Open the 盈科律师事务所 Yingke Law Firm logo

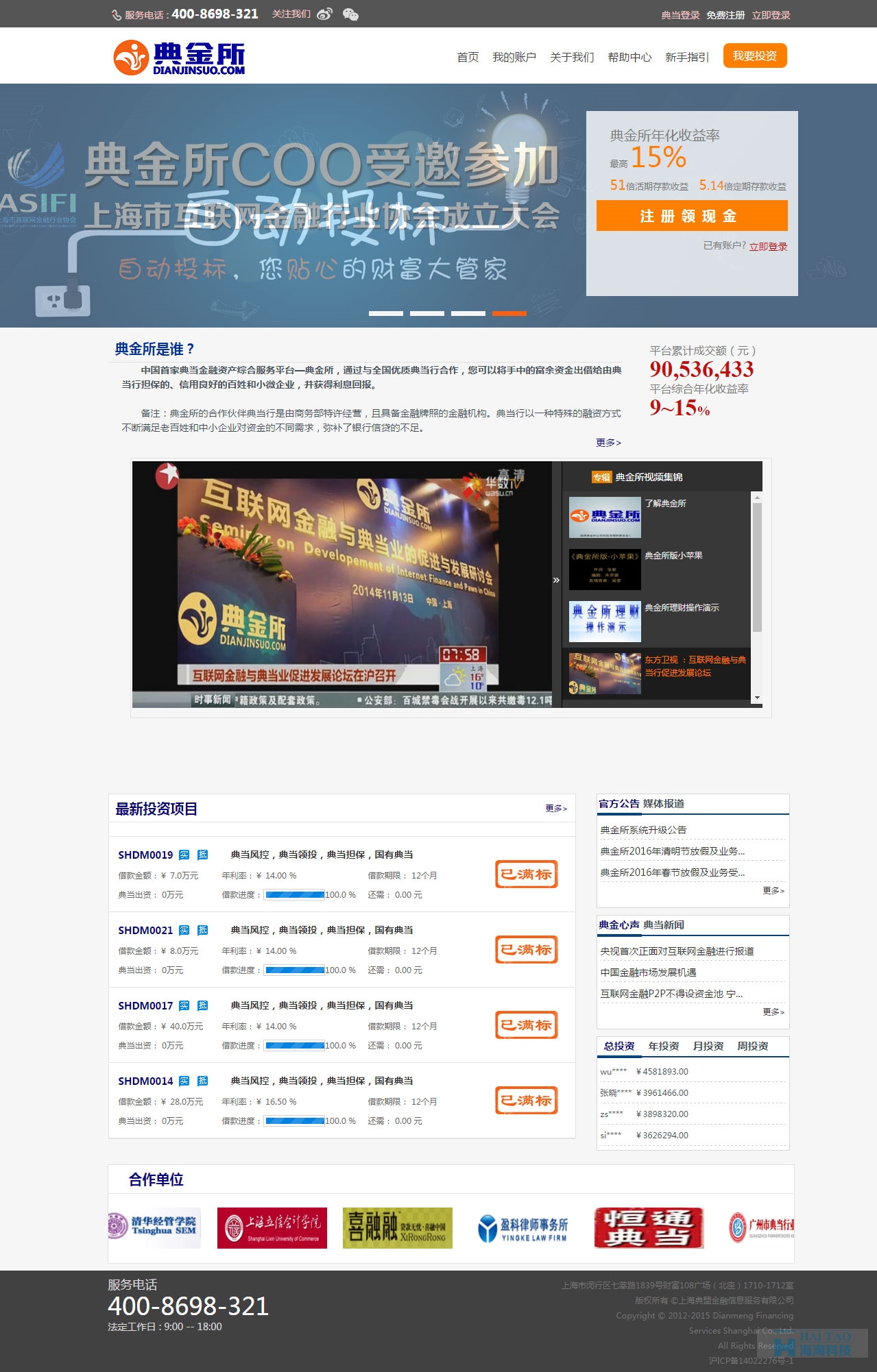pyautogui.click(x=523, y=1228)
